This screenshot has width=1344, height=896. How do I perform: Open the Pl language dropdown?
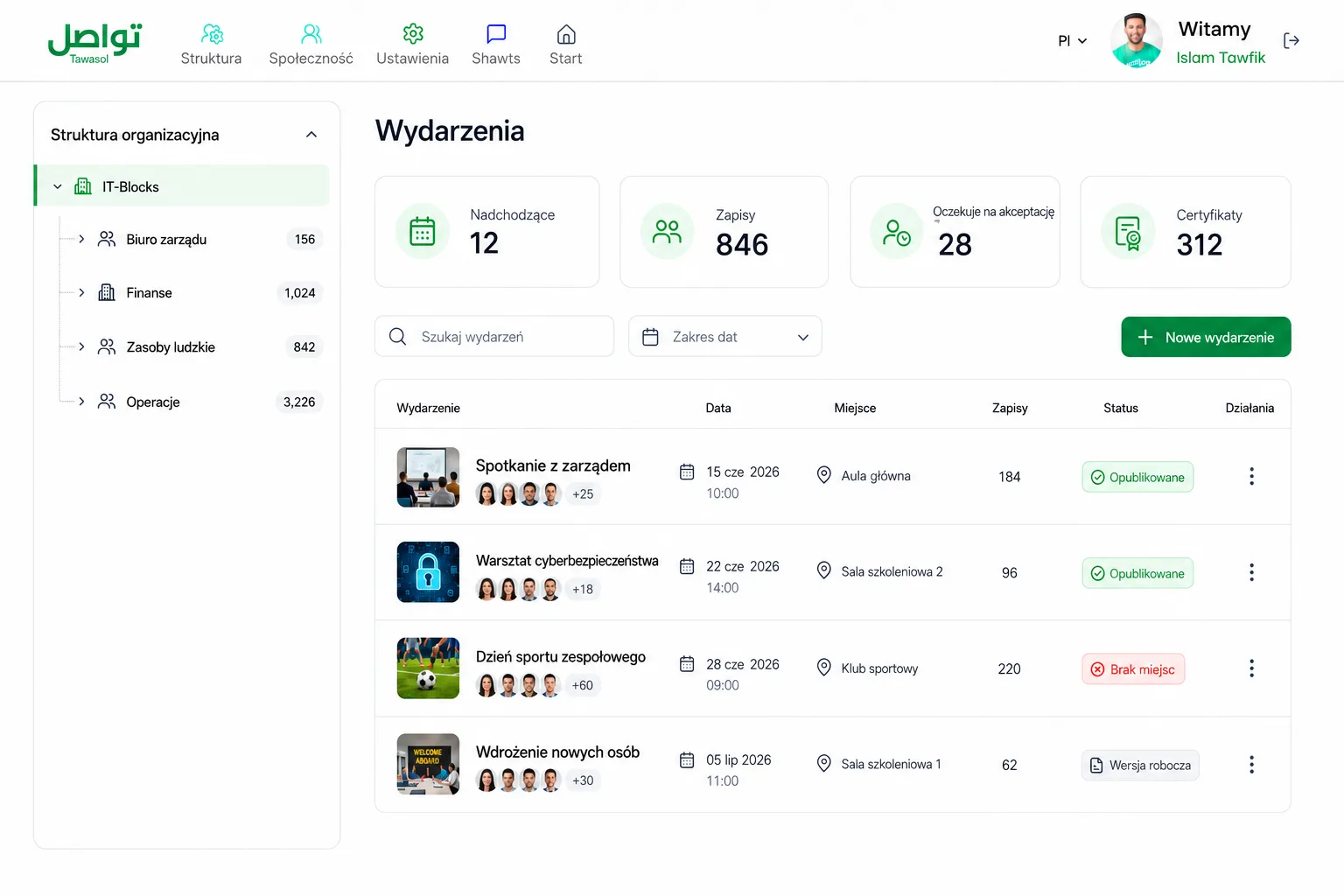pyautogui.click(x=1073, y=41)
